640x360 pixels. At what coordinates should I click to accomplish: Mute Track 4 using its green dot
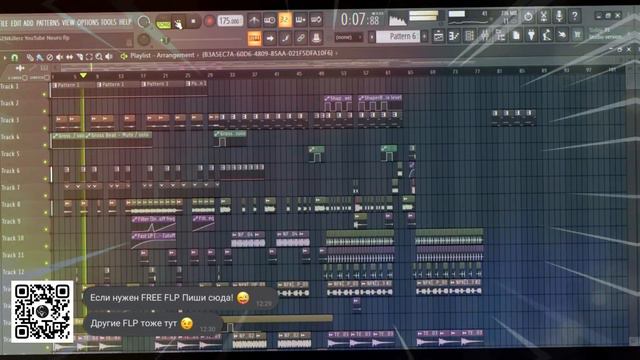44,145
